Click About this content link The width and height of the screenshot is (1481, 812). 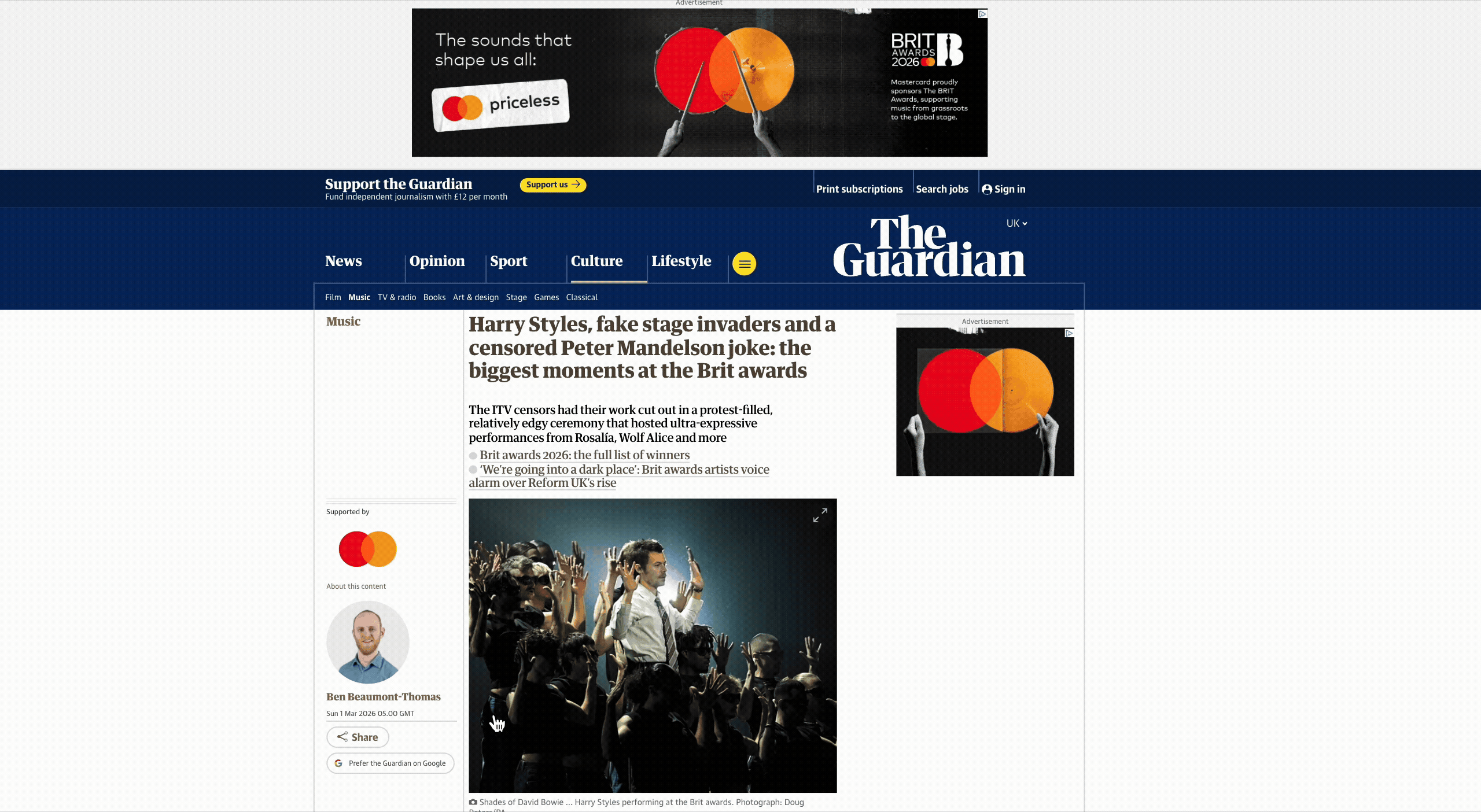[x=356, y=586]
